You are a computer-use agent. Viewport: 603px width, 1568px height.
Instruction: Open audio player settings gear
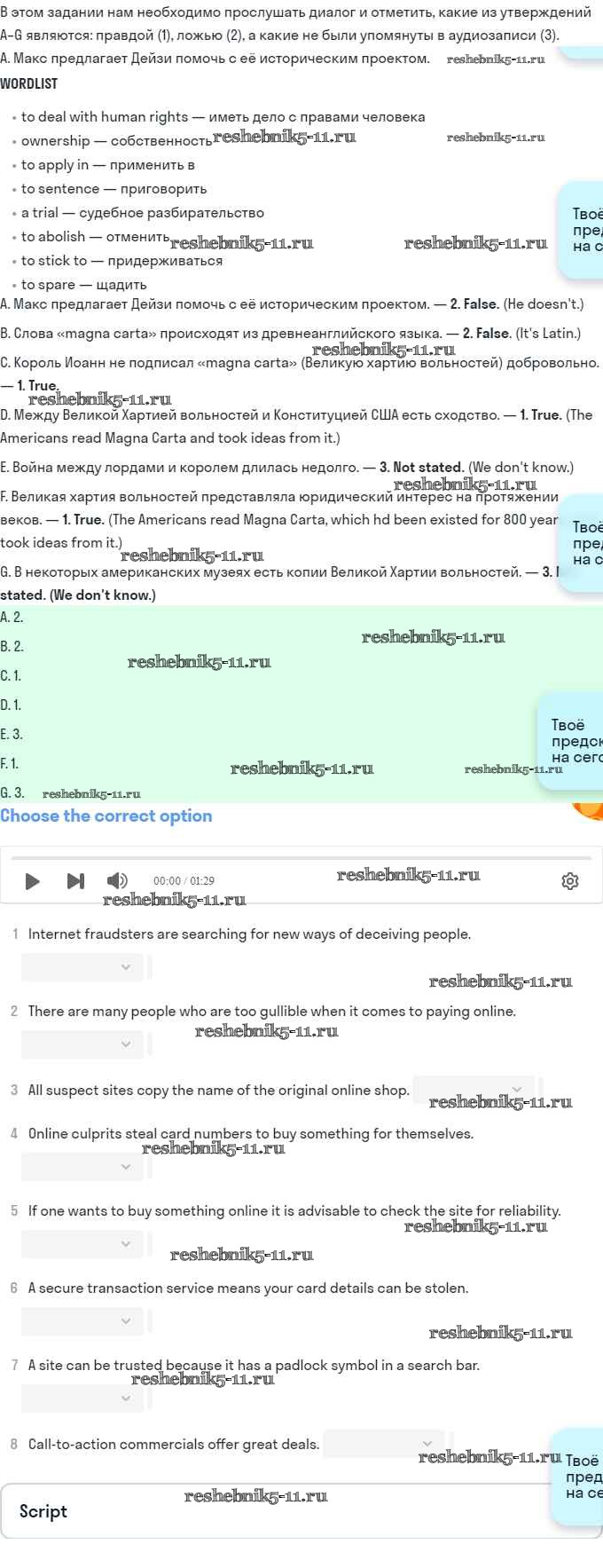click(x=570, y=881)
